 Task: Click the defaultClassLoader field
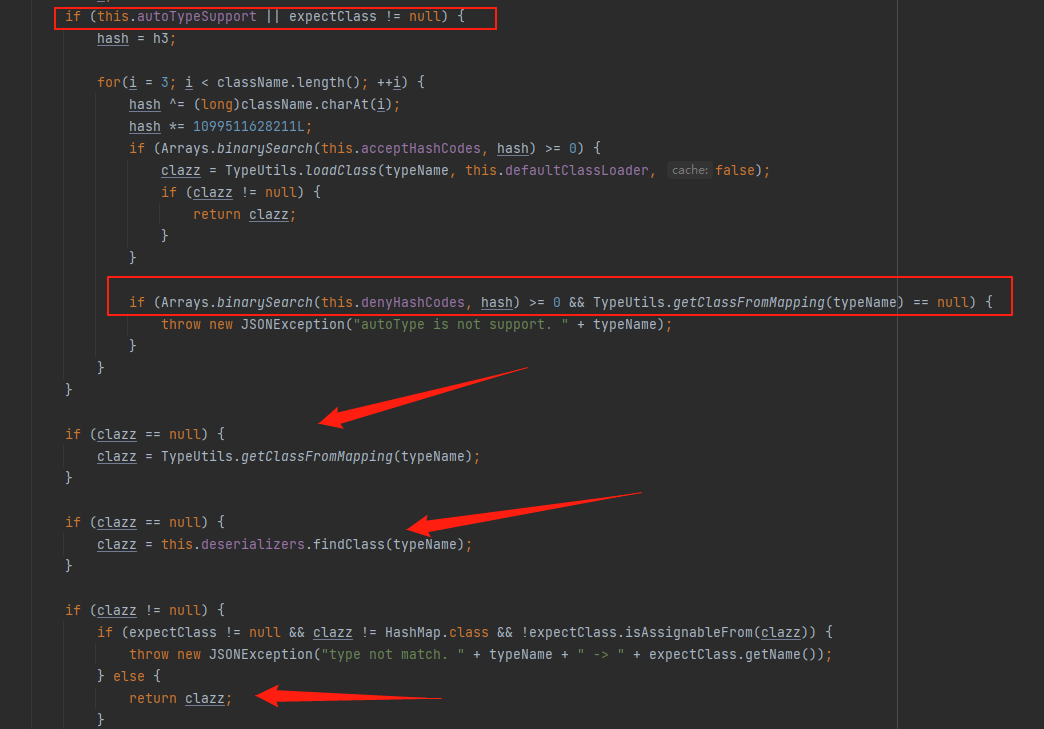pos(577,170)
